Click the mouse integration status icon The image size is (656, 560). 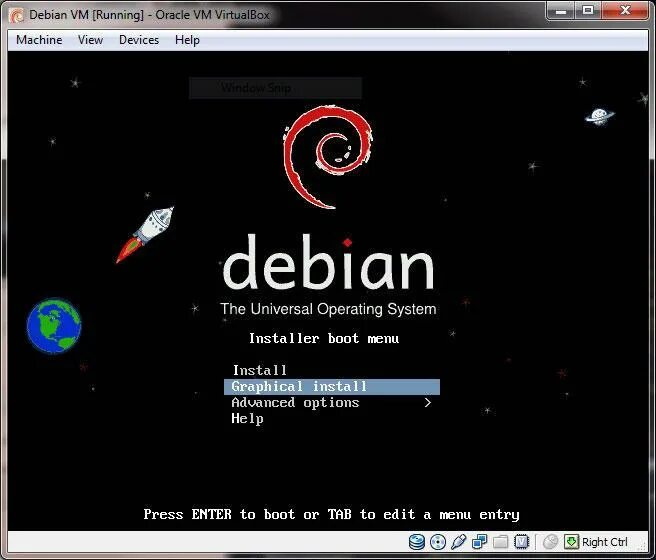[x=550, y=542]
